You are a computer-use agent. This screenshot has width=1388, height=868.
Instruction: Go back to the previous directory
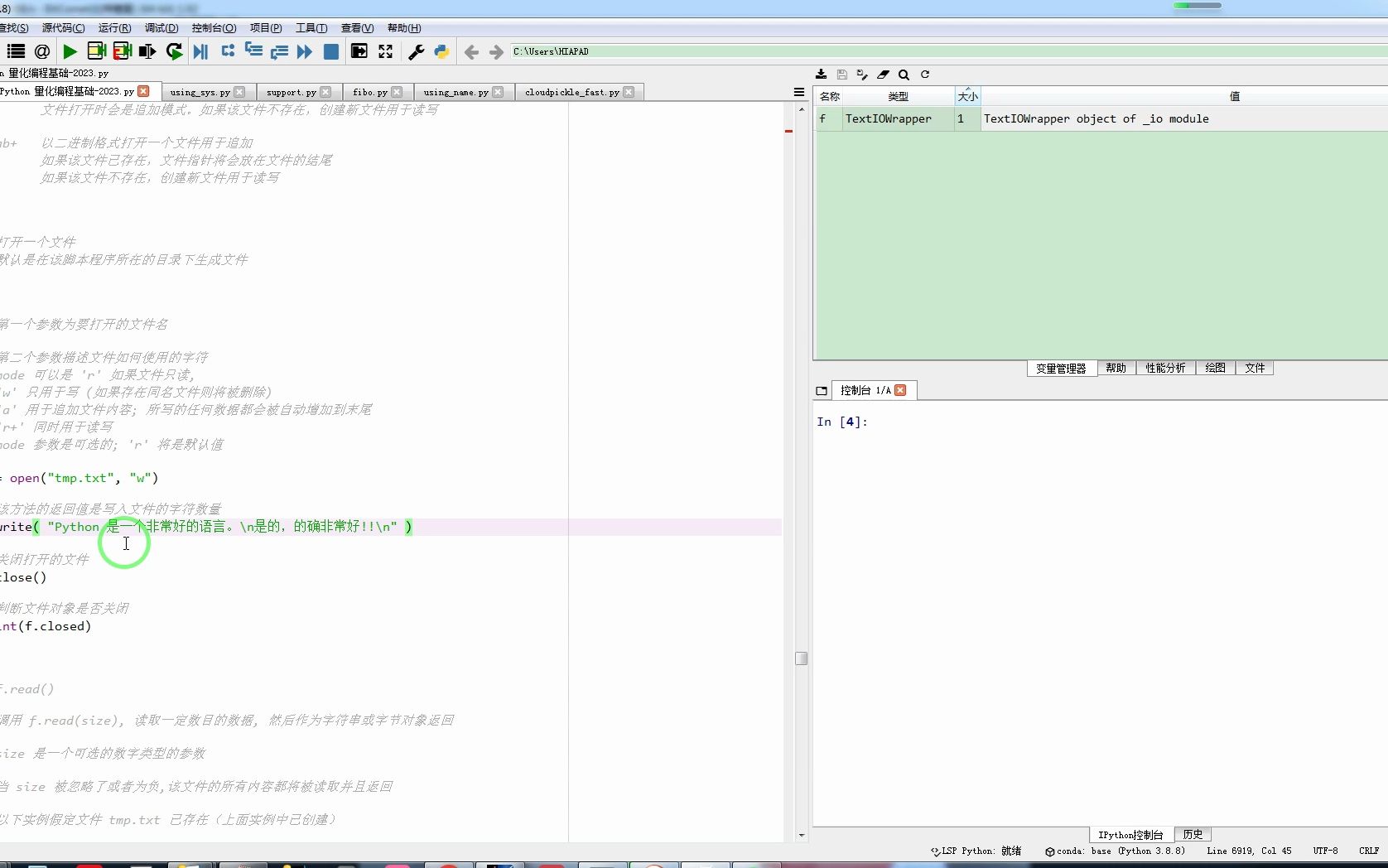click(x=471, y=52)
